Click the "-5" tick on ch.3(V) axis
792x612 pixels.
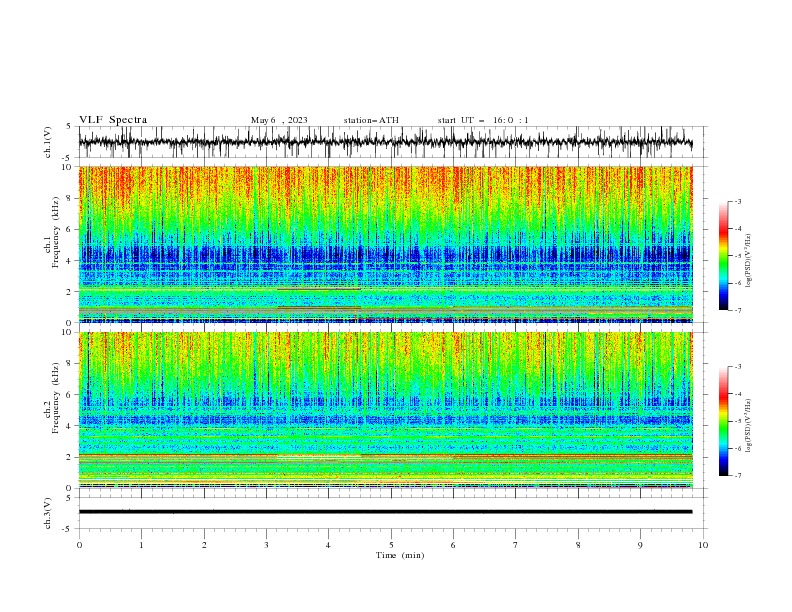67,529
